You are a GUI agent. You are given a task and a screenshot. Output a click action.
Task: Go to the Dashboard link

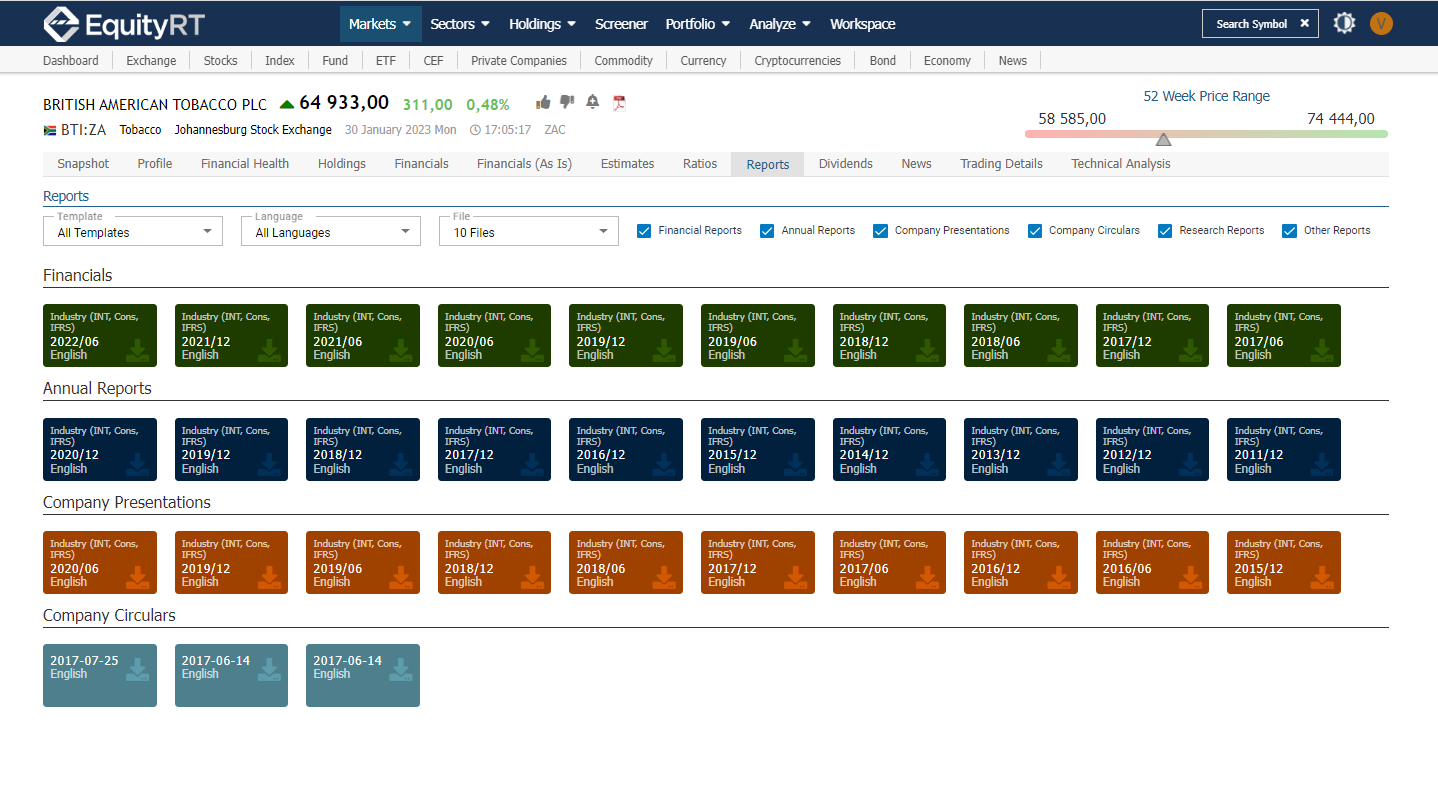pyautogui.click(x=71, y=61)
